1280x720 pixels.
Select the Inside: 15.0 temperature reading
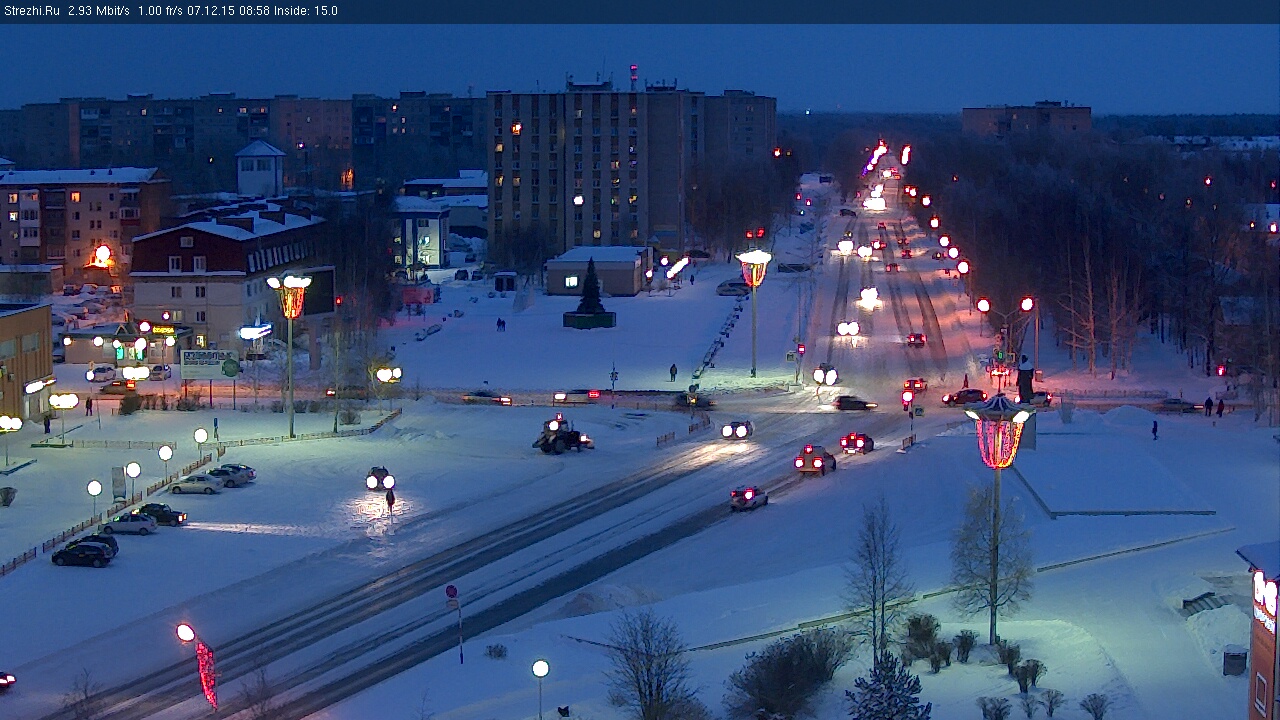pyautogui.click(x=306, y=11)
